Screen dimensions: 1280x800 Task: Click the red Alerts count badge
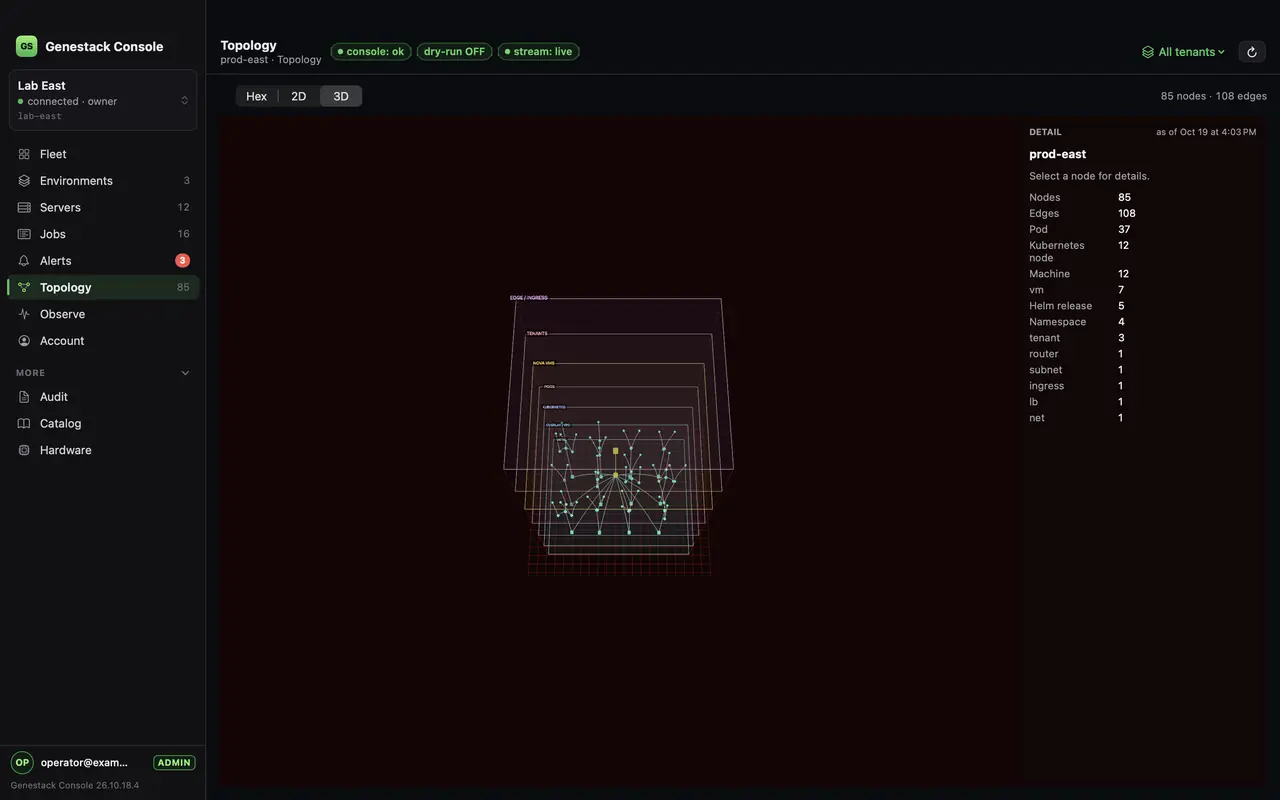coord(182,261)
